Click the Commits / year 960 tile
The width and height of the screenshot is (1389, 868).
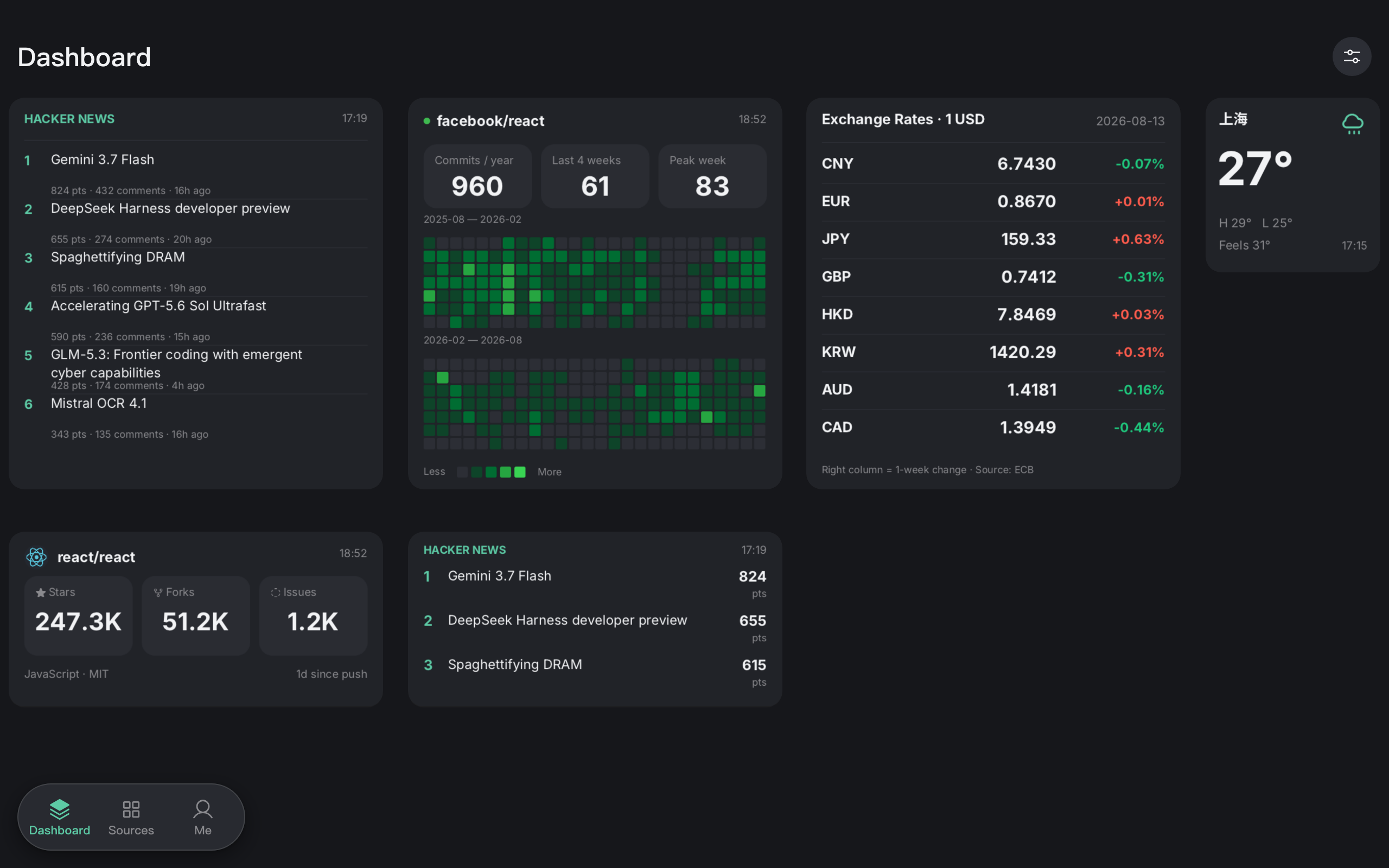(x=477, y=176)
